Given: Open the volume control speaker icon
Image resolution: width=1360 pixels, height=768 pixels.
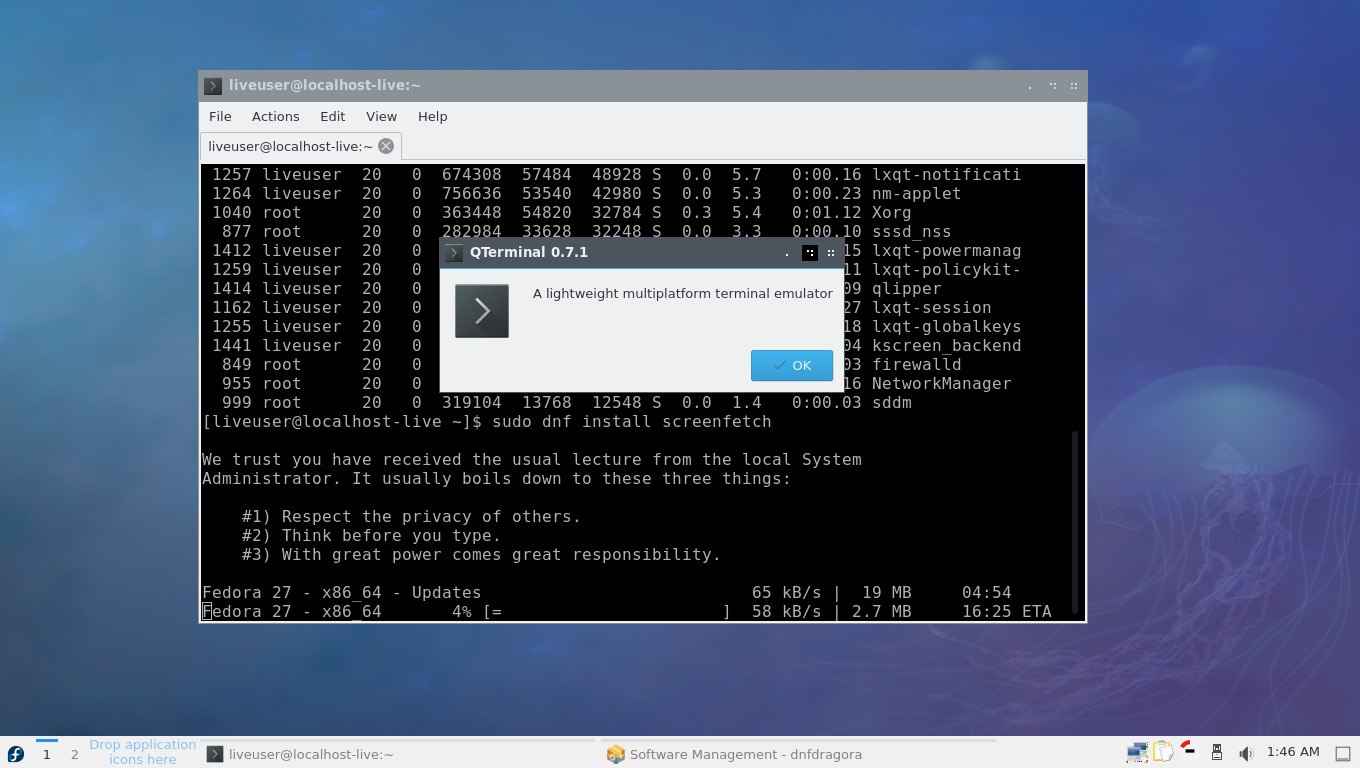Looking at the screenshot, I should [1246, 753].
